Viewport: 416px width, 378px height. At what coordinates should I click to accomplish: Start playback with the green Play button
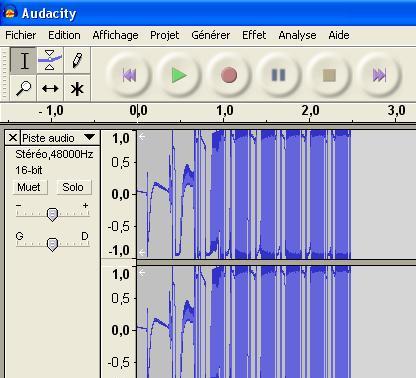pos(179,75)
